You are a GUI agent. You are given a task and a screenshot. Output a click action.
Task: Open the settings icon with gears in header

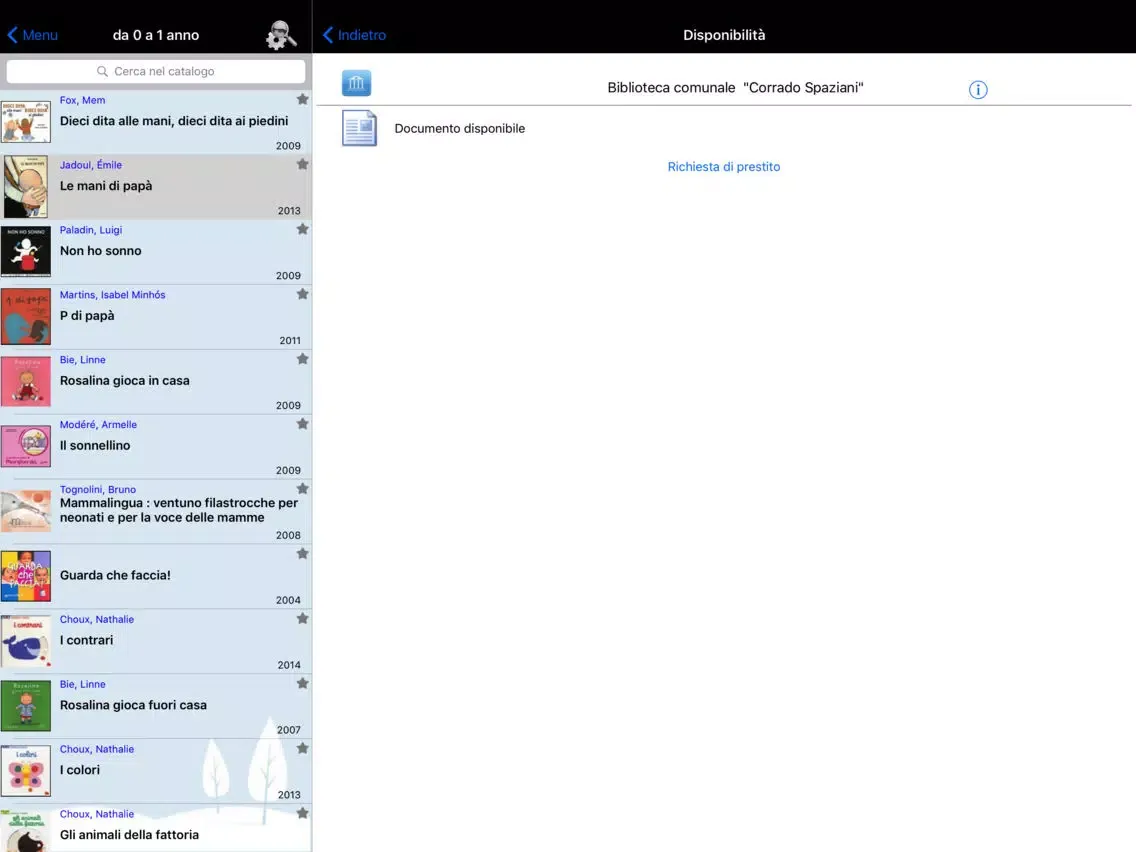281,35
